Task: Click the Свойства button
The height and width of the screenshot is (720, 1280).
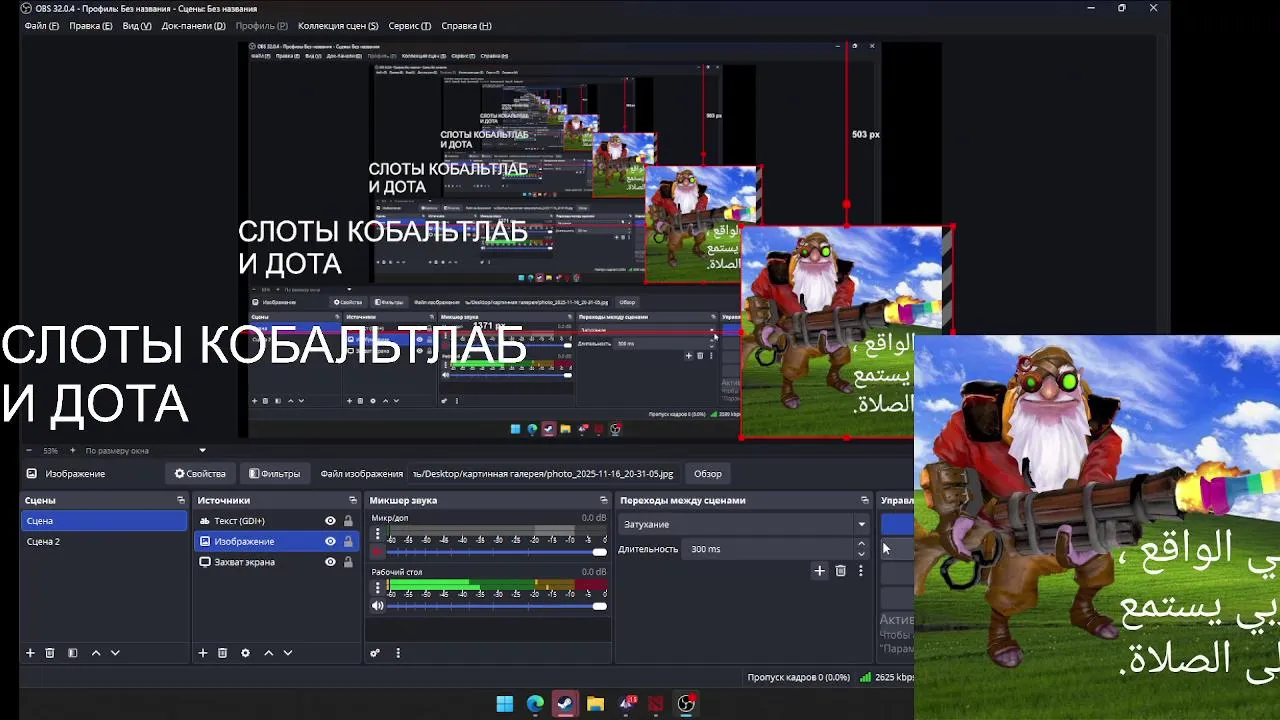Action: point(200,474)
